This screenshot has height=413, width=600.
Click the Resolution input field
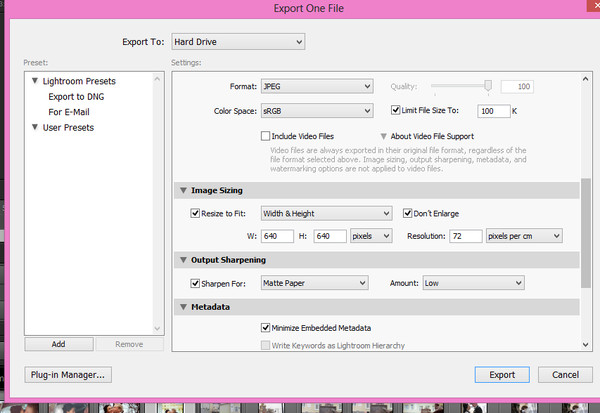tap(466, 236)
